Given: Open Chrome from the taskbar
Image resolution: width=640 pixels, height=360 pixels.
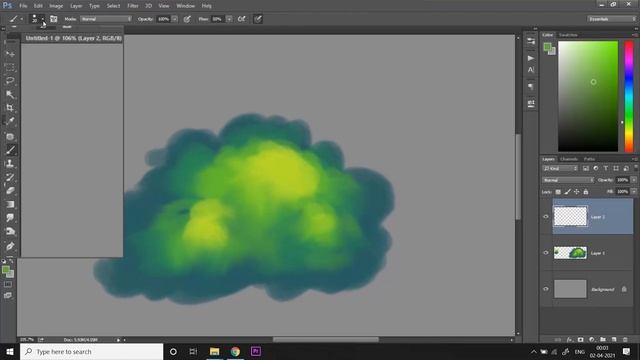Looking at the screenshot, I should 235,351.
